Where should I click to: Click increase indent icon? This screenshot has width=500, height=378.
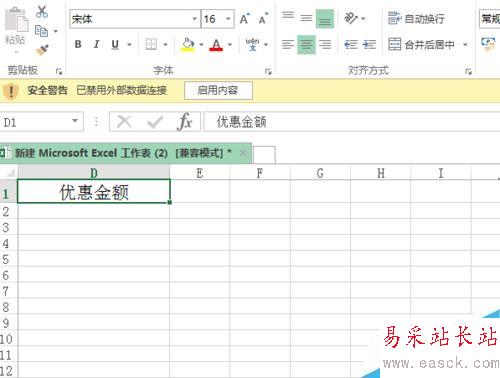pyautogui.click(x=369, y=44)
